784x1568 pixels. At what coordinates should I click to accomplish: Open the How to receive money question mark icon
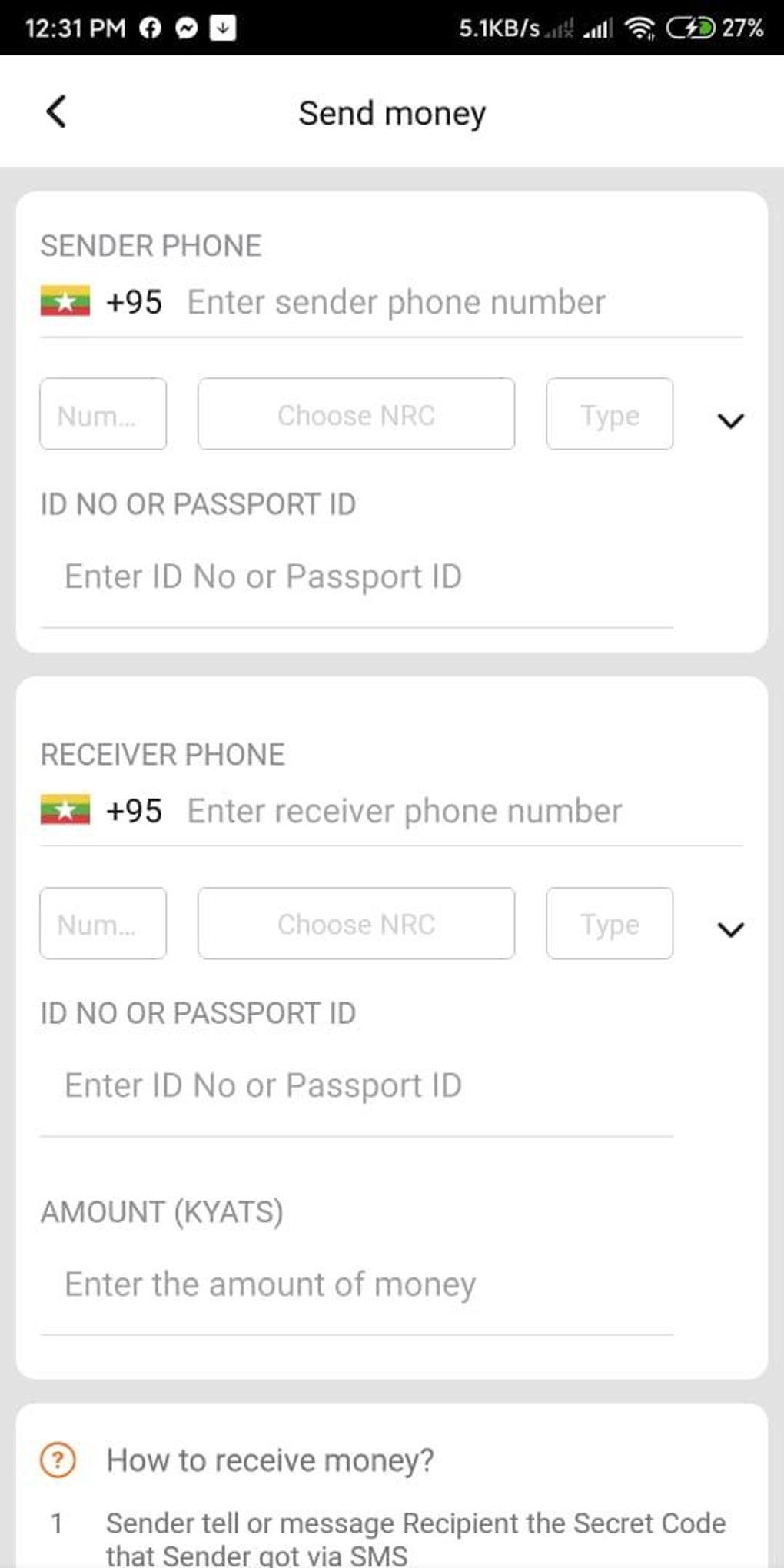(x=57, y=1459)
